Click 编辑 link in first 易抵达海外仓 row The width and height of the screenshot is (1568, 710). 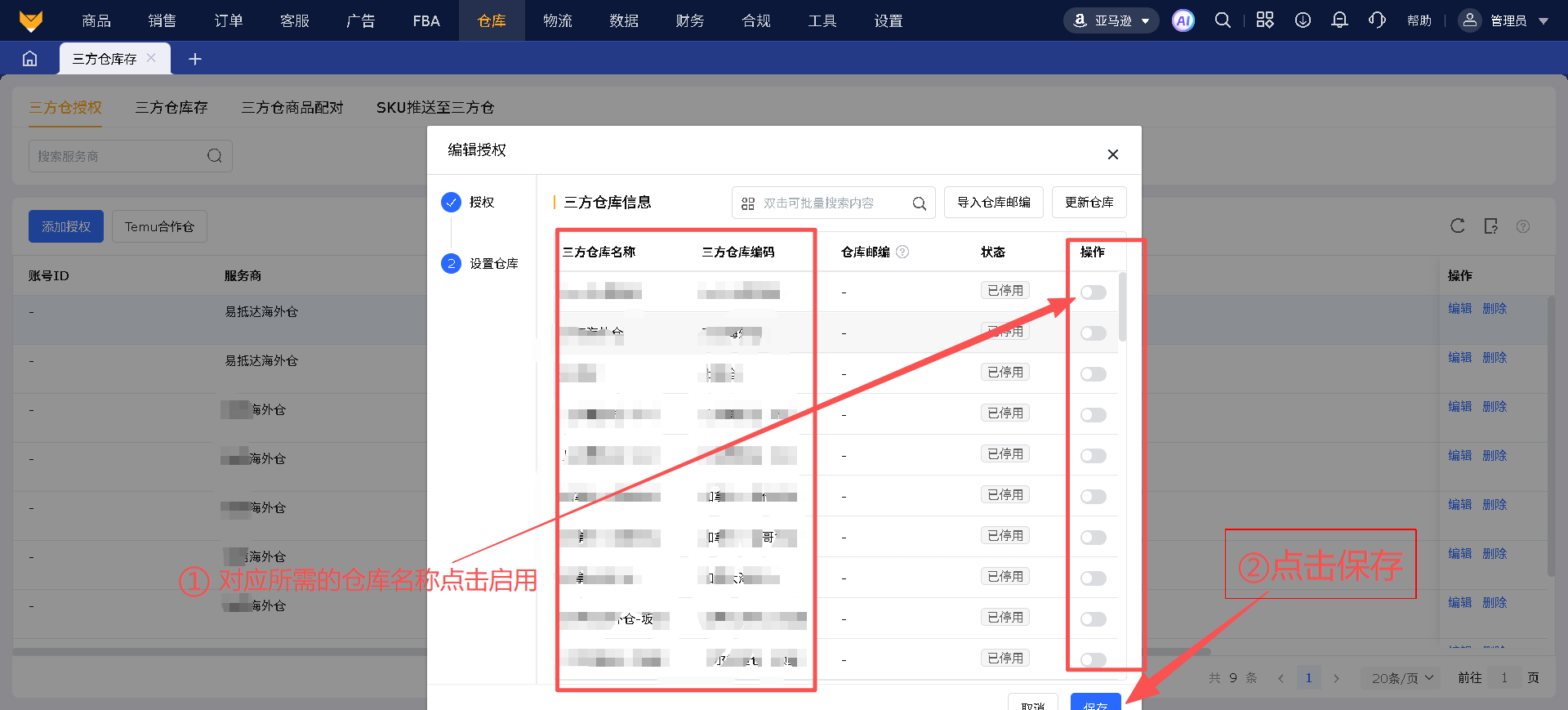tap(1460, 308)
